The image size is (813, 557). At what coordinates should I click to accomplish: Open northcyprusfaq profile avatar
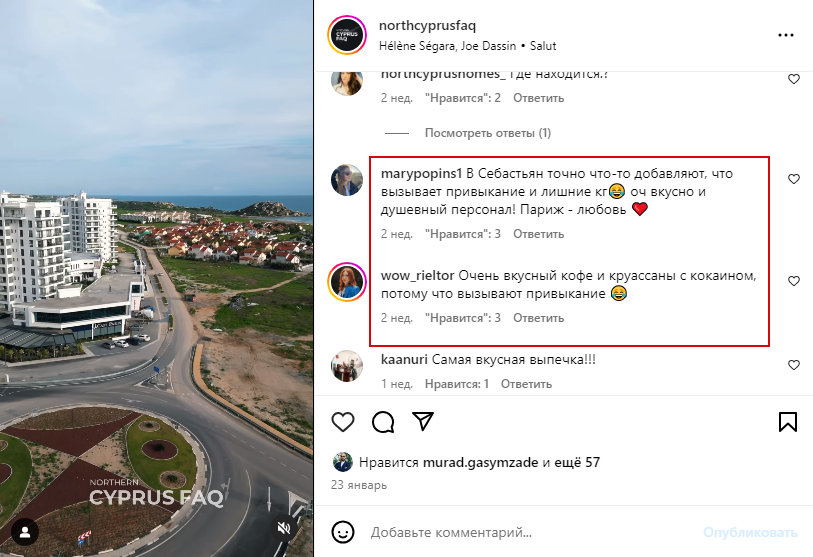(347, 35)
